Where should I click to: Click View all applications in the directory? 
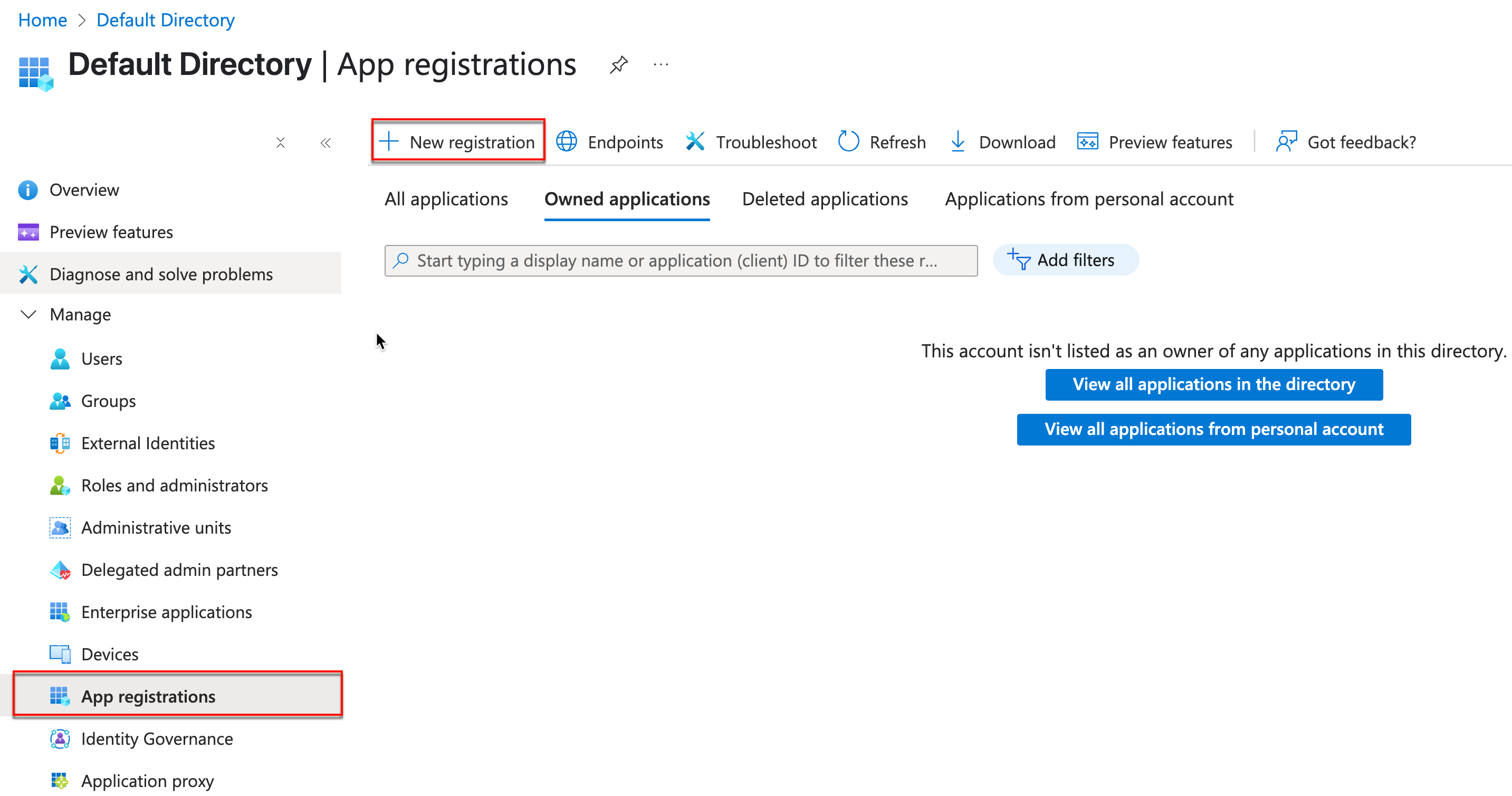pyautogui.click(x=1214, y=385)
